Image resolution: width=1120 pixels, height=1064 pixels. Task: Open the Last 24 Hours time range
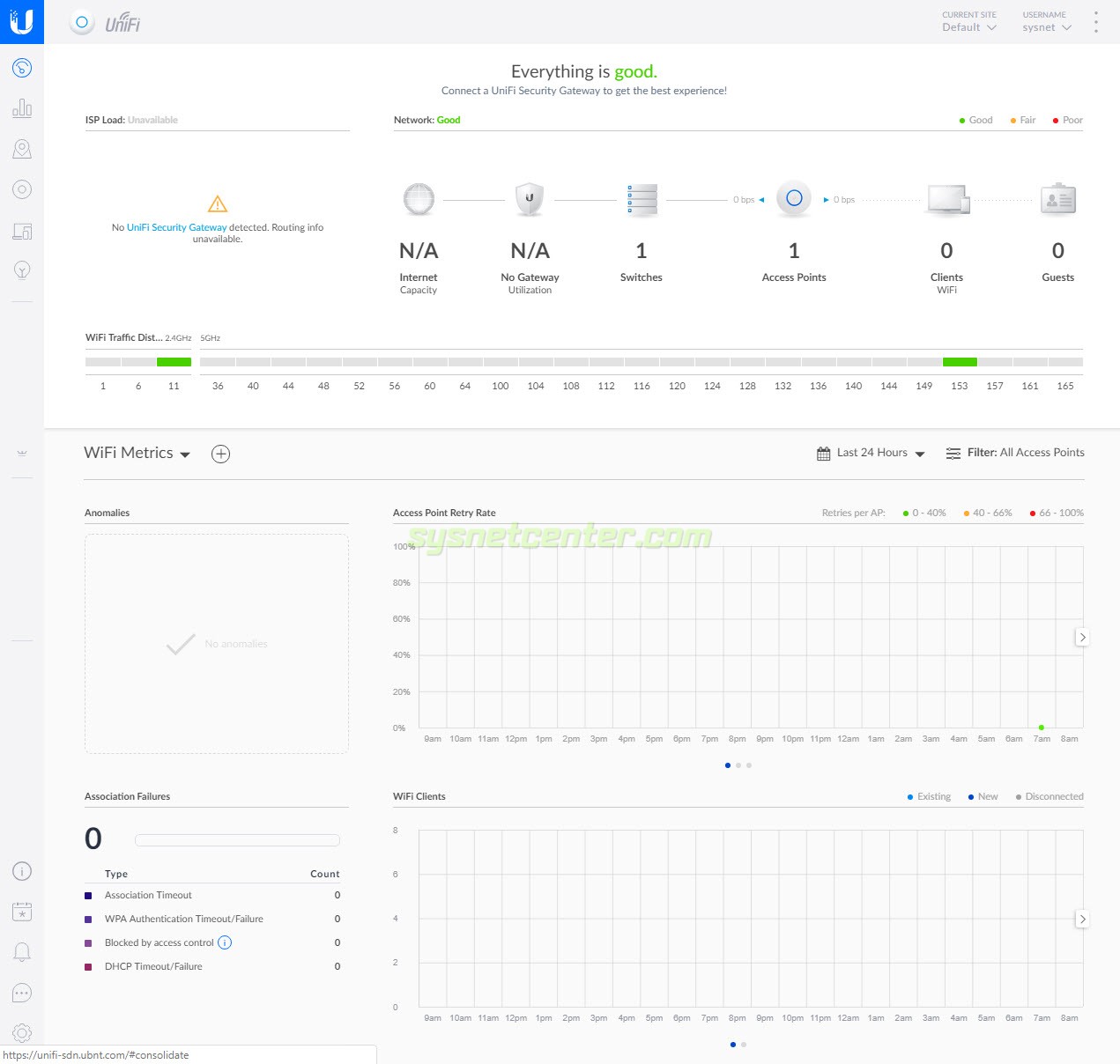[x=871, y=453]
